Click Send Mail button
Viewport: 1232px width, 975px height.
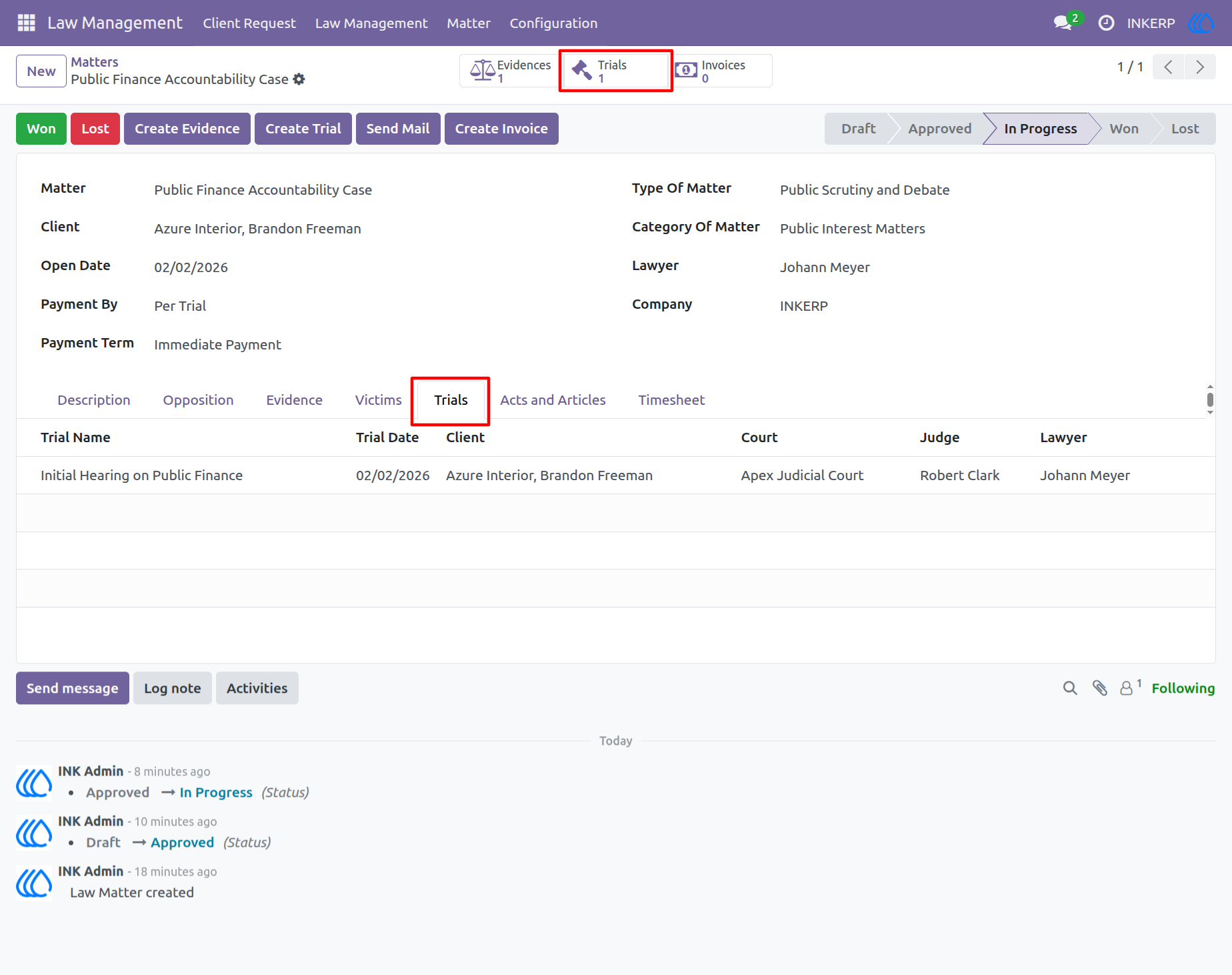click(398, 129)
